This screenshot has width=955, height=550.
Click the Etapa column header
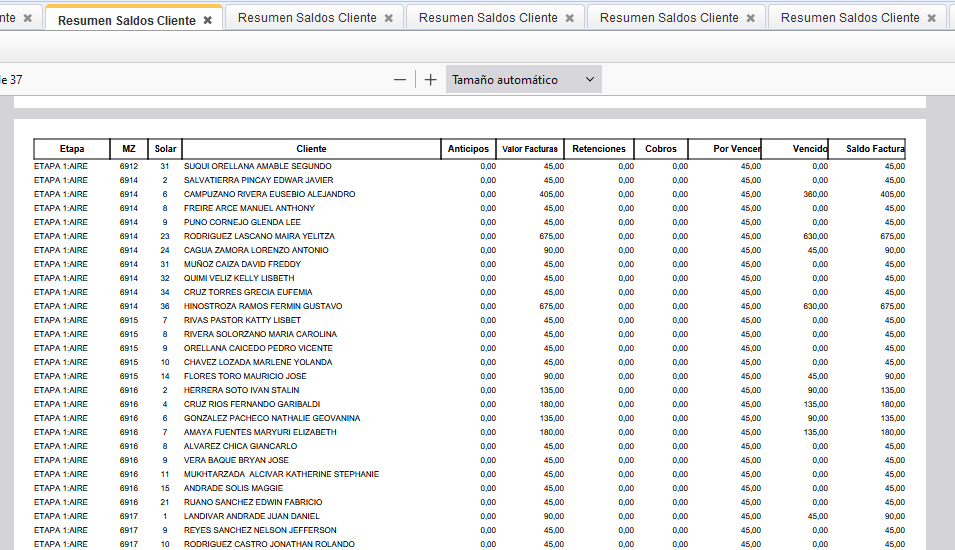point(72,149)
